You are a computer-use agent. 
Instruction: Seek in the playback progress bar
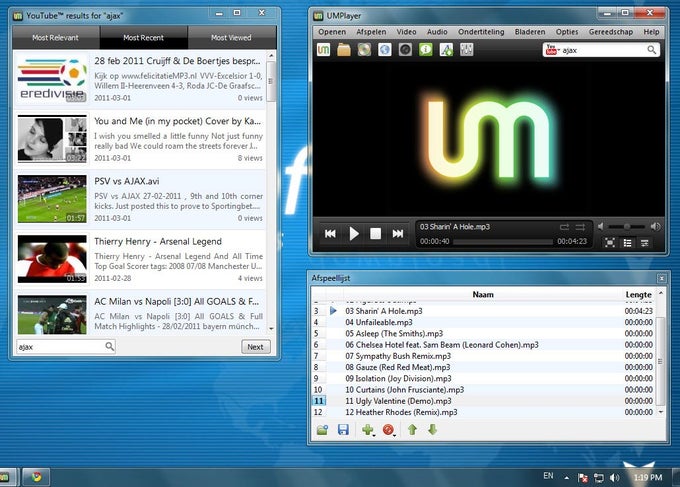point(503,242)
